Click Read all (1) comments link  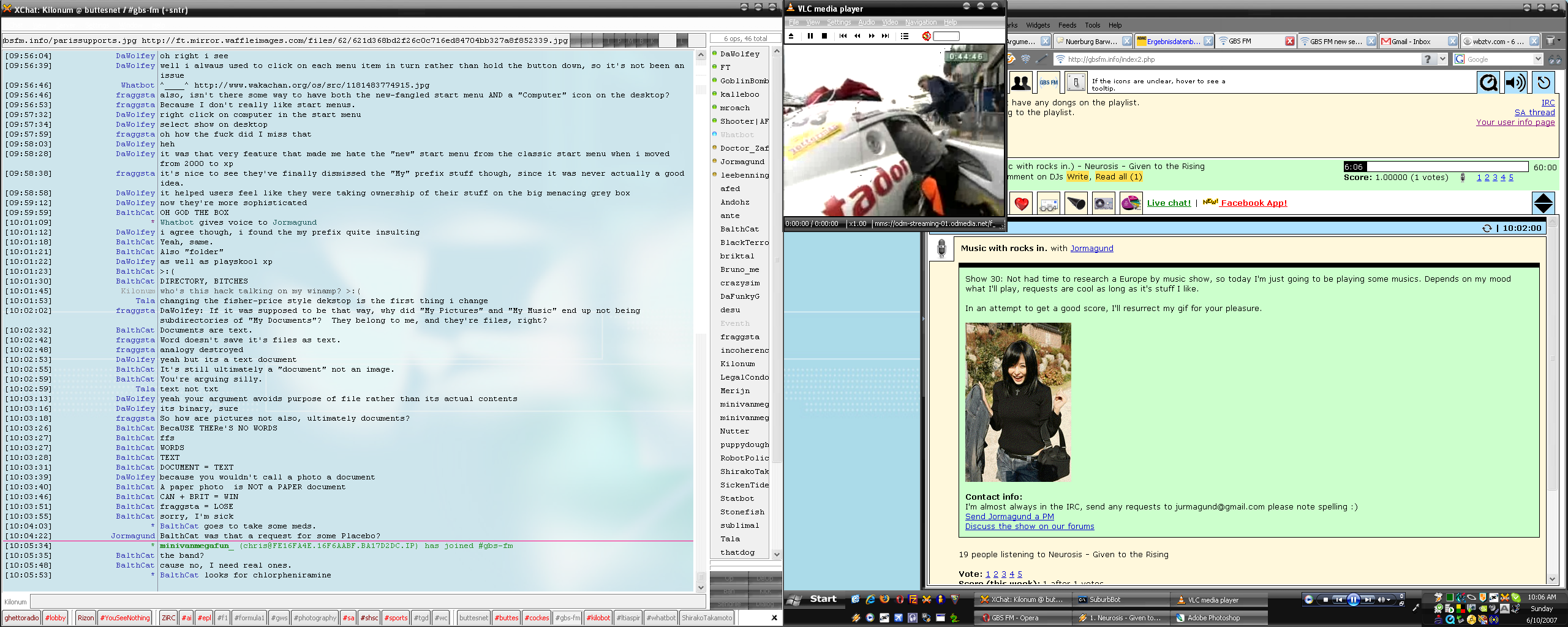[x=1118, y=176]
